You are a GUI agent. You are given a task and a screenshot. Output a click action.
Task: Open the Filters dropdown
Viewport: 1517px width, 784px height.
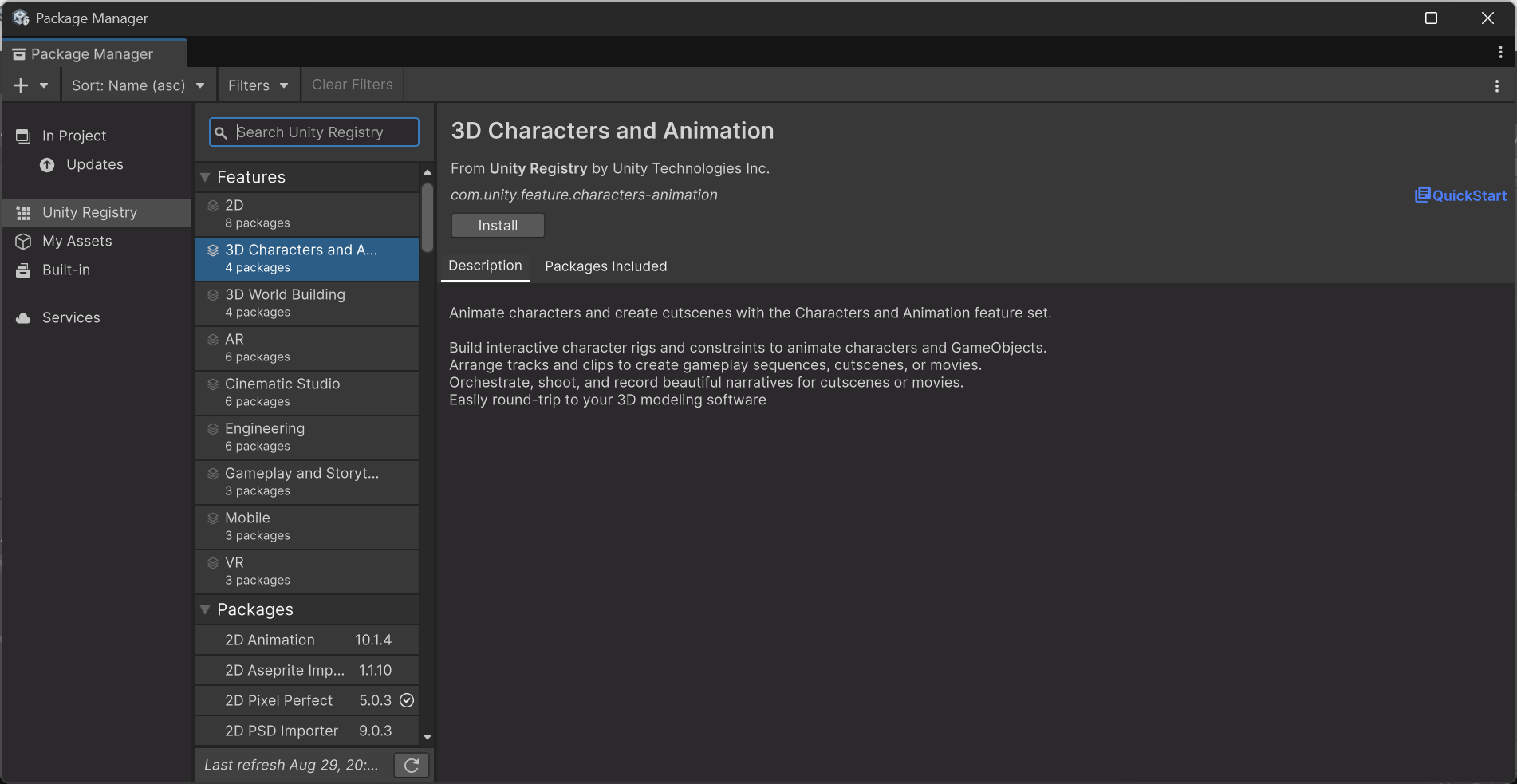[258, 85]
